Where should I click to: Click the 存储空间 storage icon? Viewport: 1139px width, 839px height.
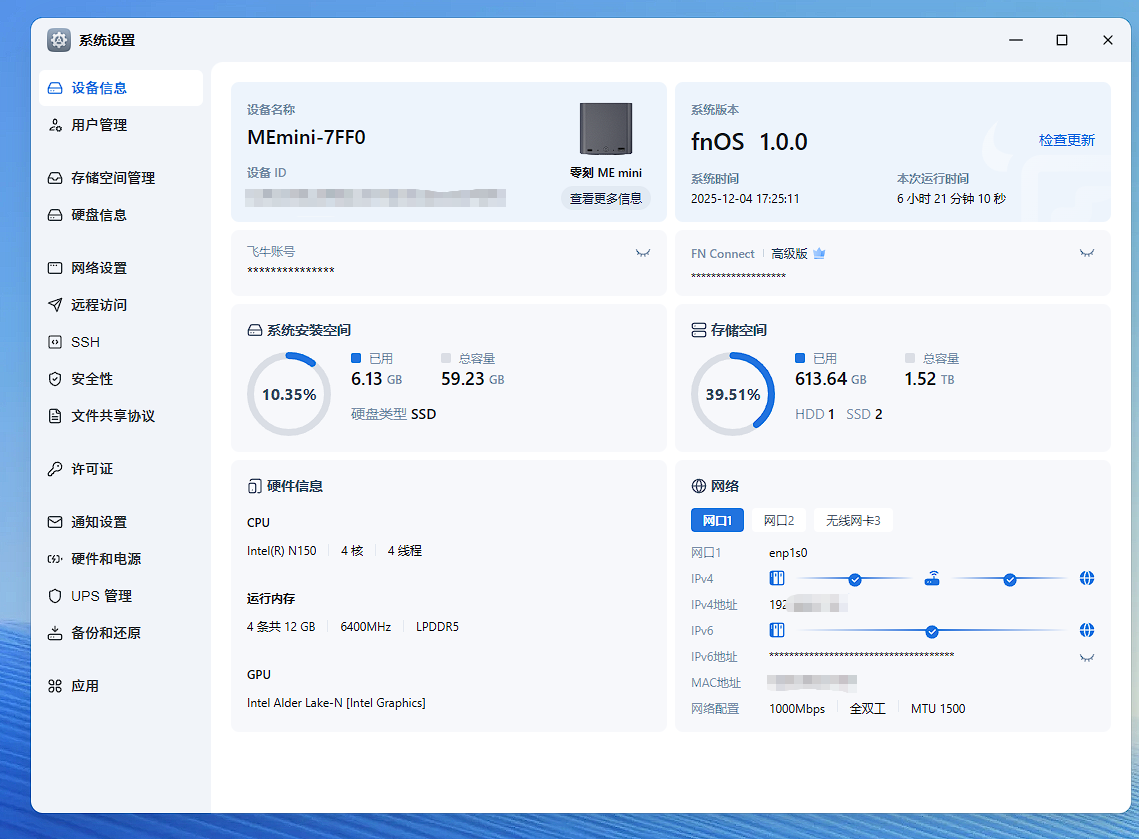(x=699, y=330)
